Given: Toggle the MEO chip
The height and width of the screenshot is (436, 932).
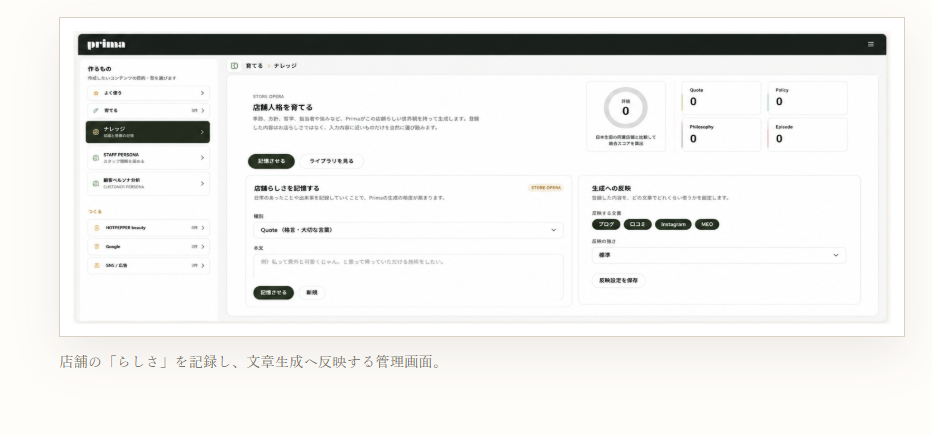Looking at the screenshot, I should (x=707, y=225).
